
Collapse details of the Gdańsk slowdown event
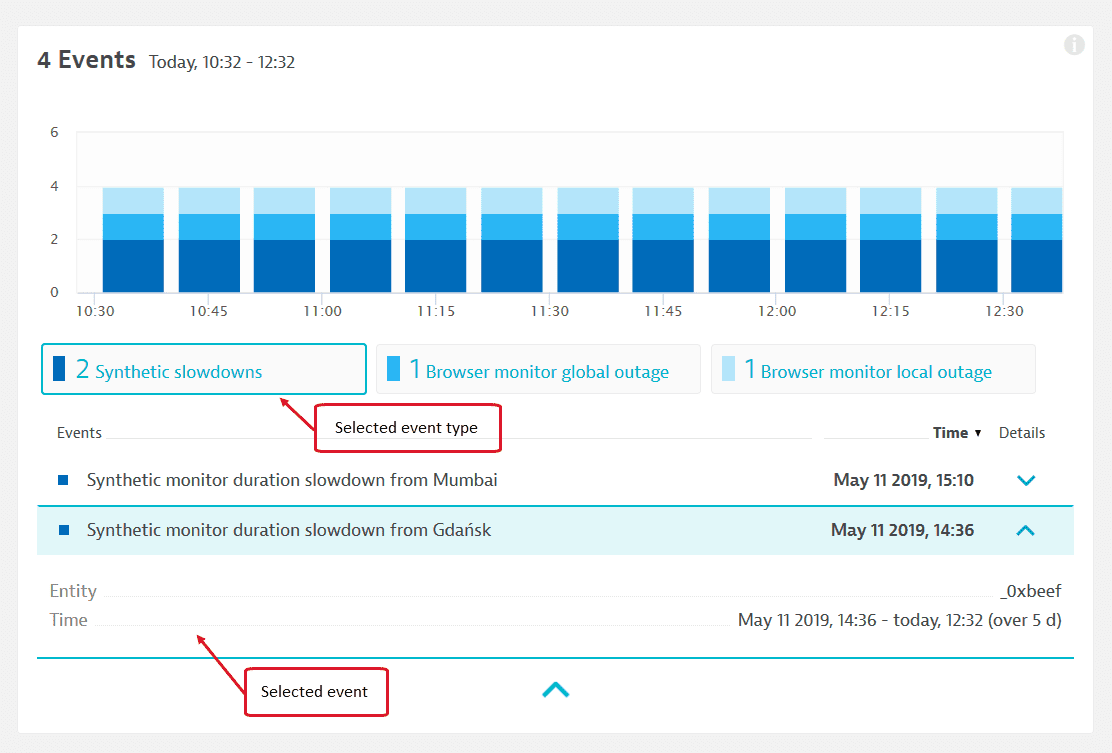[1025, 530]
